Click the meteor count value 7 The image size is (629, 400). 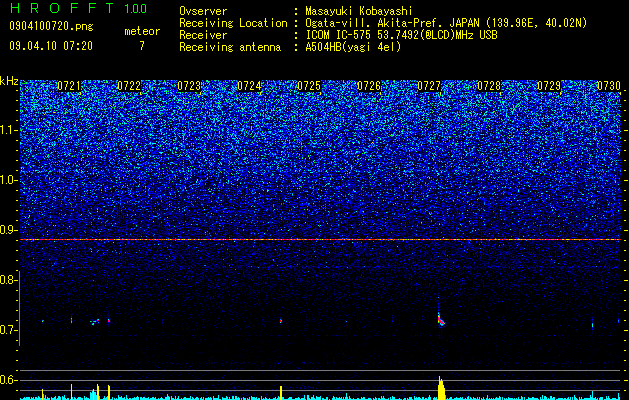[142, 46]
